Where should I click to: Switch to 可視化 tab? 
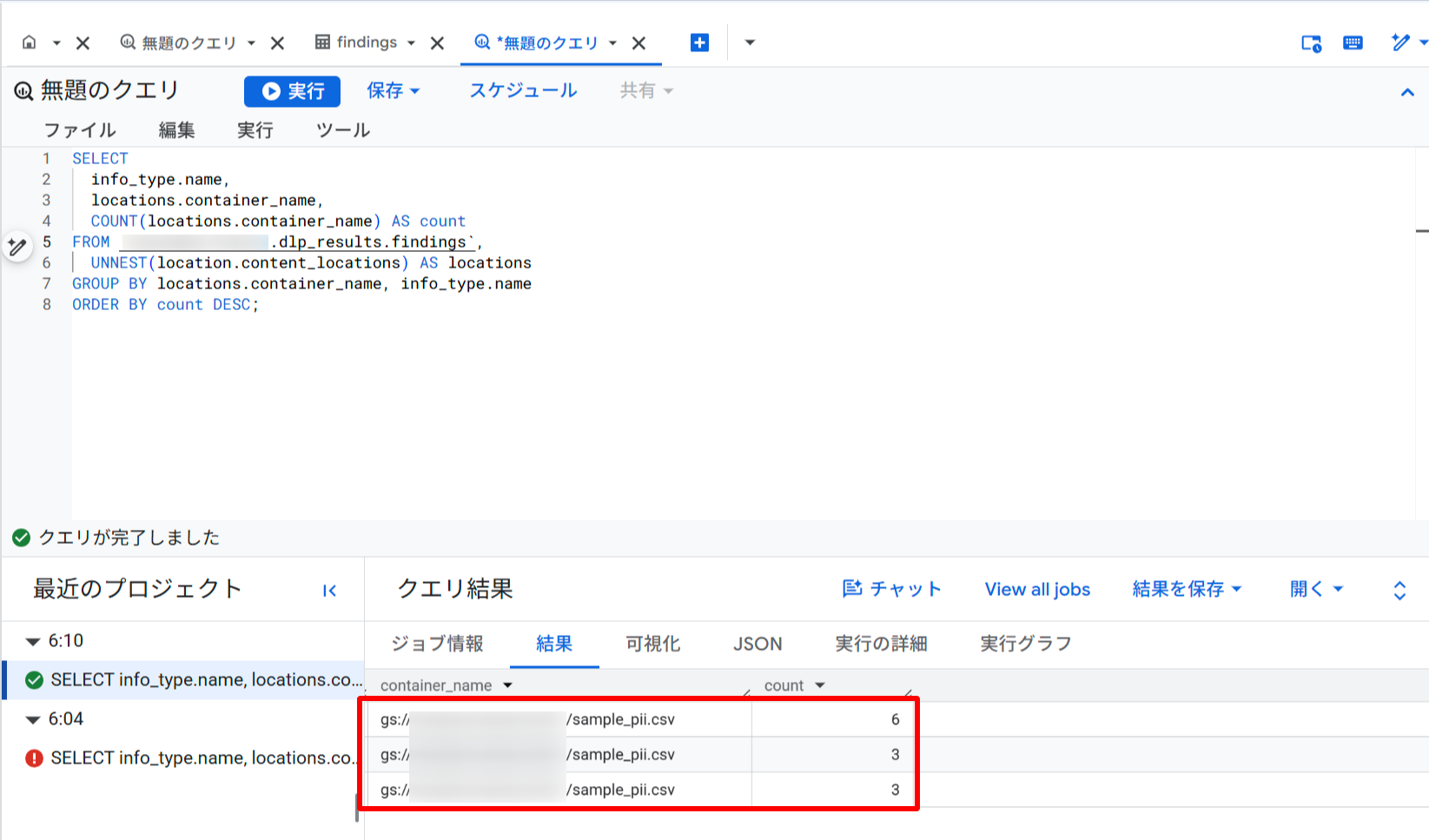coord(653,644)
